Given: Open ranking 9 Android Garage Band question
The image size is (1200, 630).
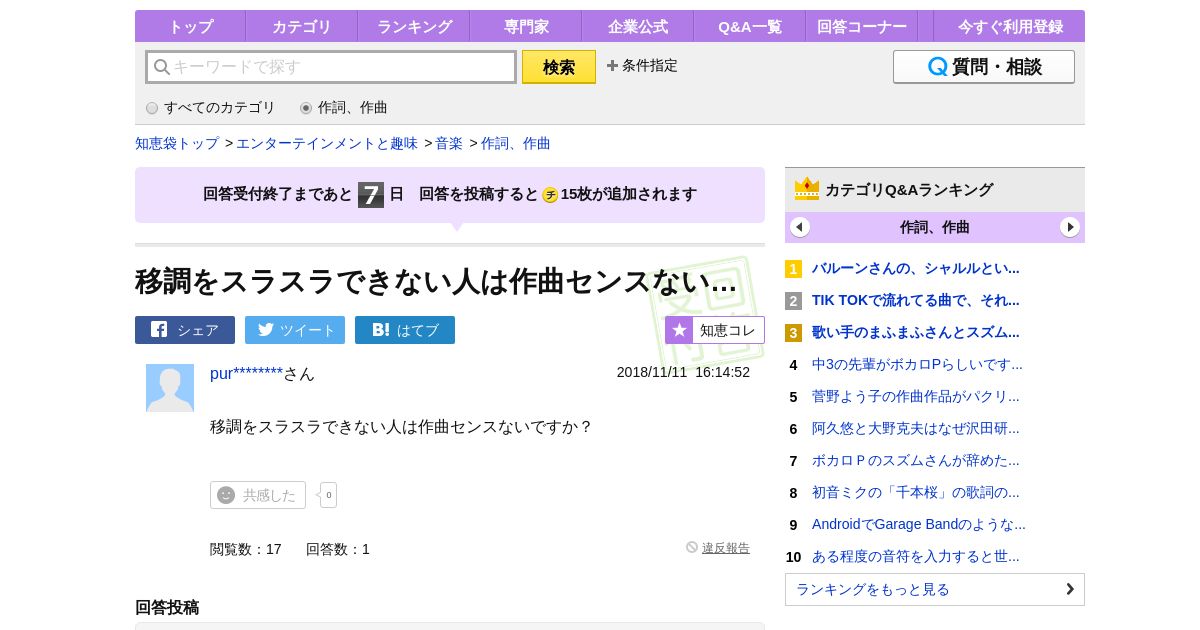Looking at the screenshot, I should pos(918,524).
